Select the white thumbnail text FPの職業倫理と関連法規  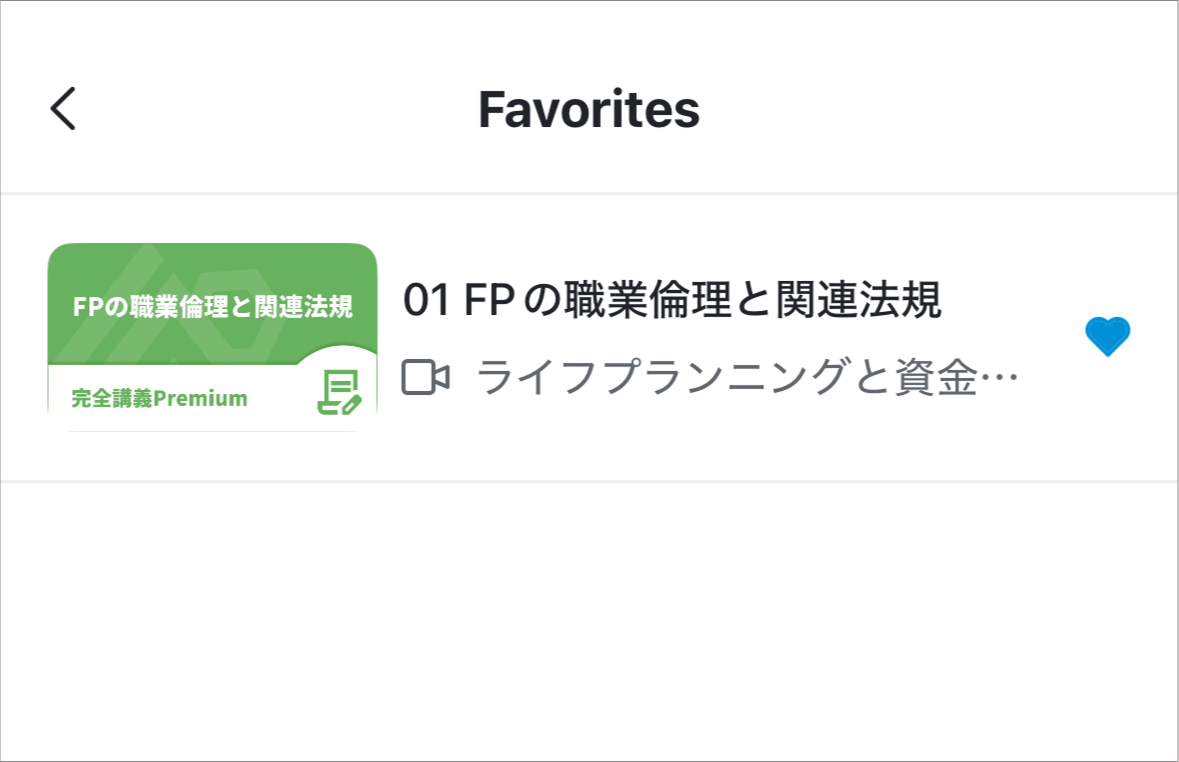click(213, 306)
